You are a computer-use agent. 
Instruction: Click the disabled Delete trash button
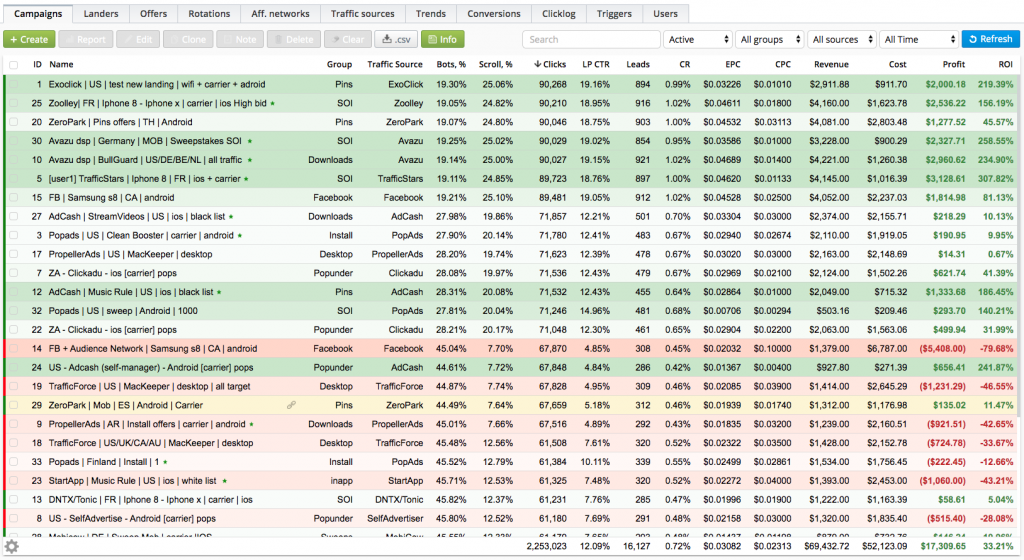click(x=294, y=39)
